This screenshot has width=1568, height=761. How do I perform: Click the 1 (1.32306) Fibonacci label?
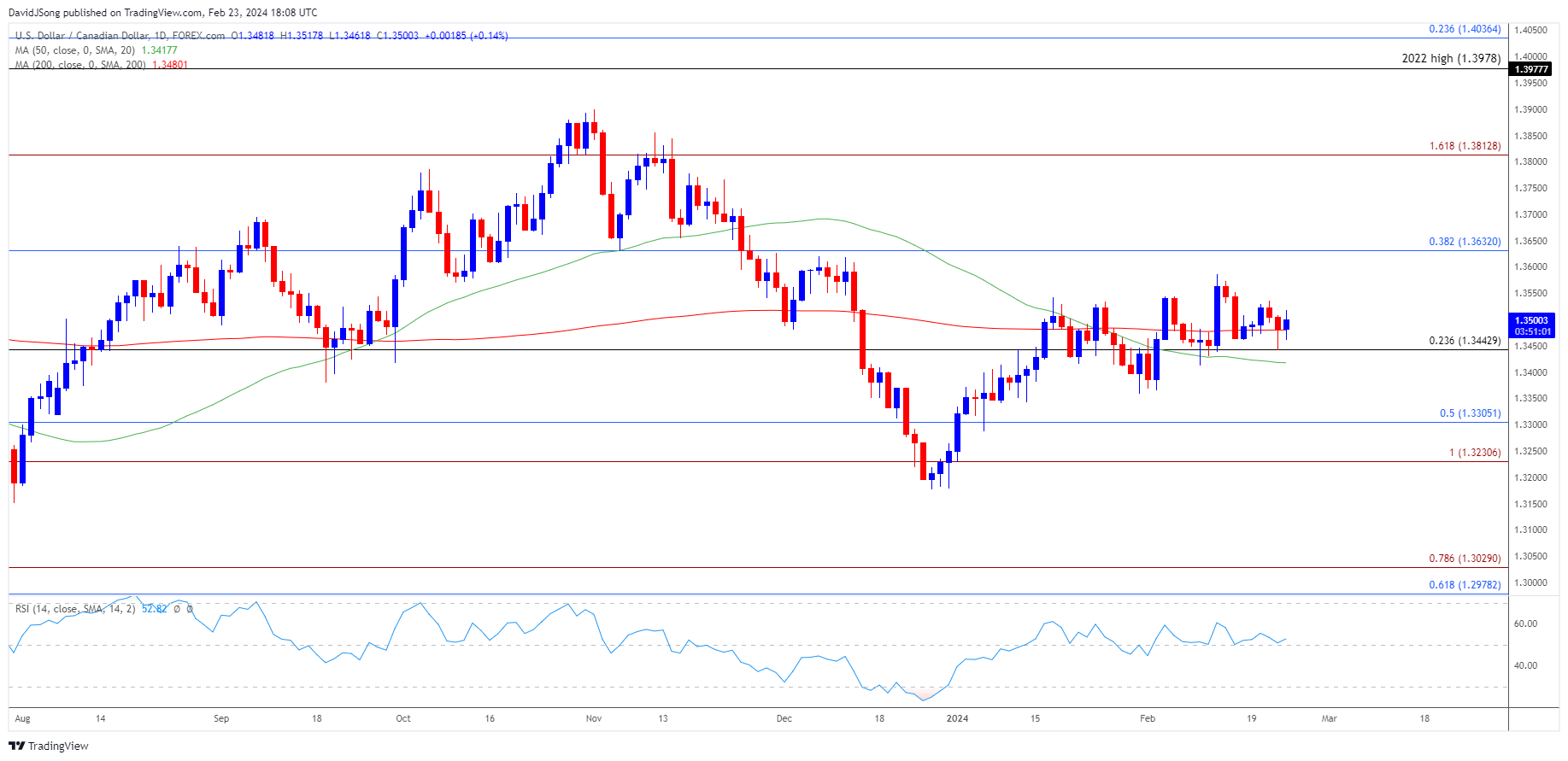tap(1475, 453)
